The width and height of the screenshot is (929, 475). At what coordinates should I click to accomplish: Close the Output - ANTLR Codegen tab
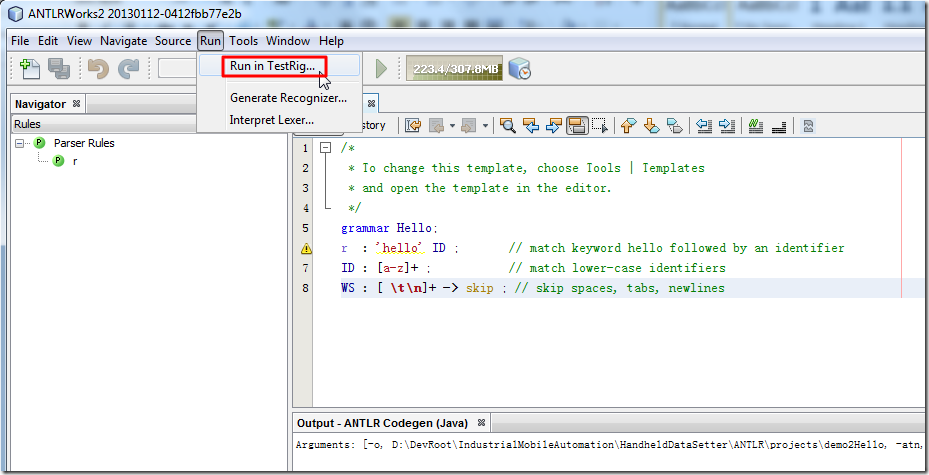[482, 423]
